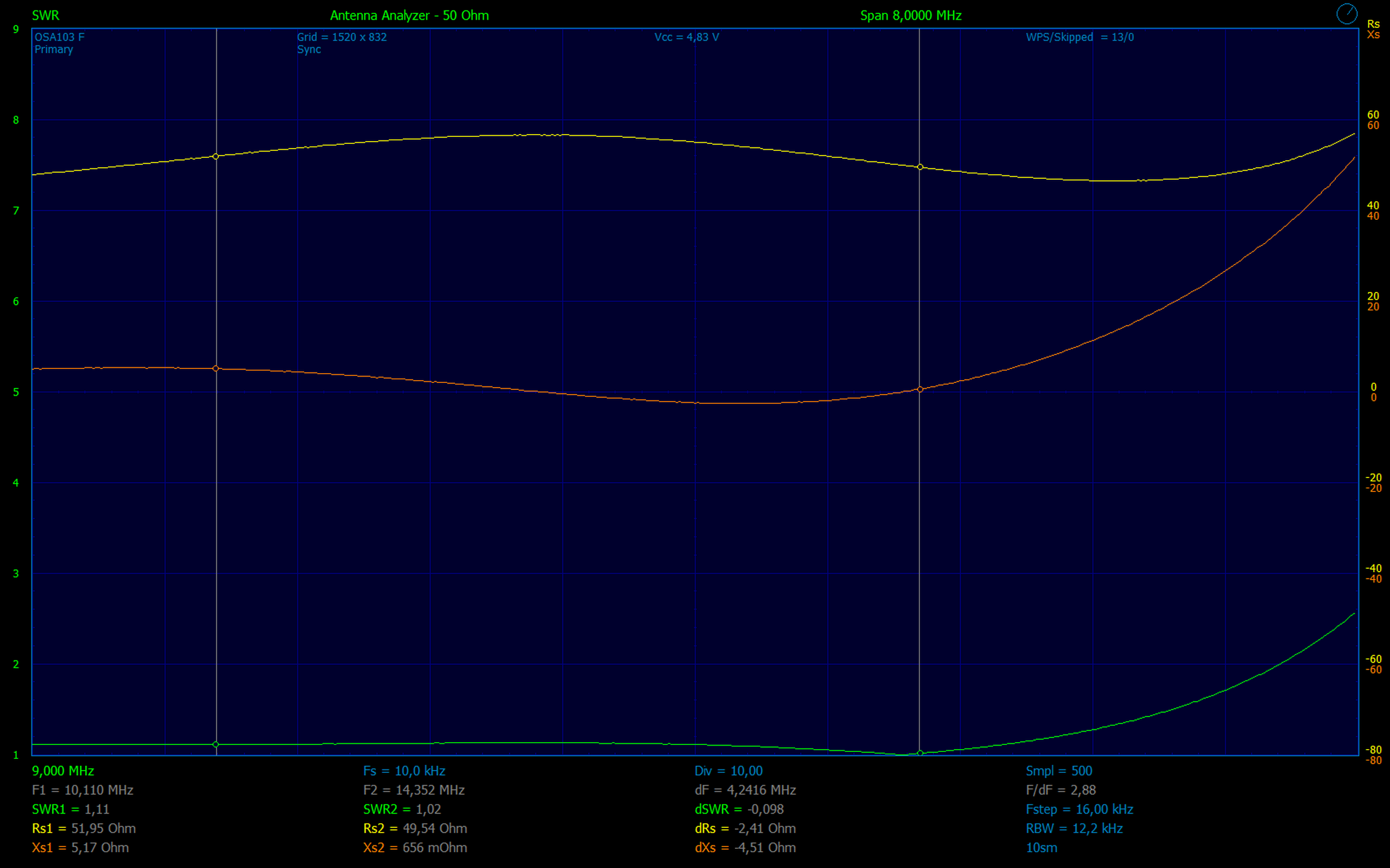Click the circular sweep indicator dial
The width and height of the screenshot is (1390, 868).
(1346, 14)
